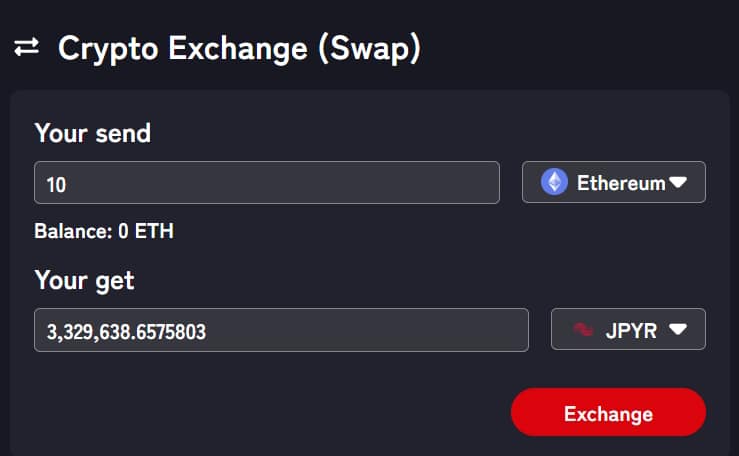Click the get amount field showing 3,329,638.6575803
The image size is (739, 456).
point(281,331)
